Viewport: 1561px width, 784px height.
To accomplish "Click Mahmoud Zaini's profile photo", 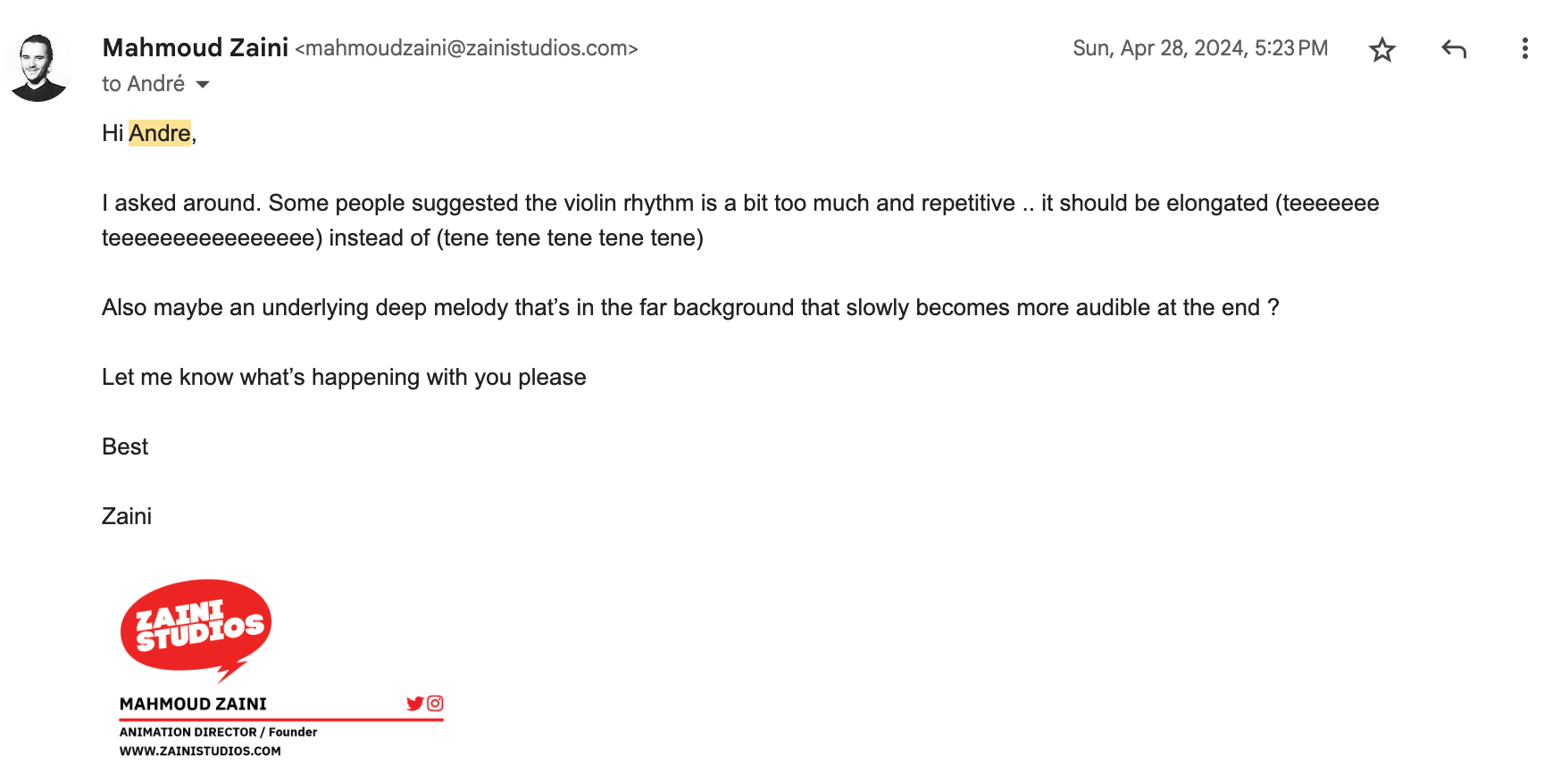I will (38, 68).
